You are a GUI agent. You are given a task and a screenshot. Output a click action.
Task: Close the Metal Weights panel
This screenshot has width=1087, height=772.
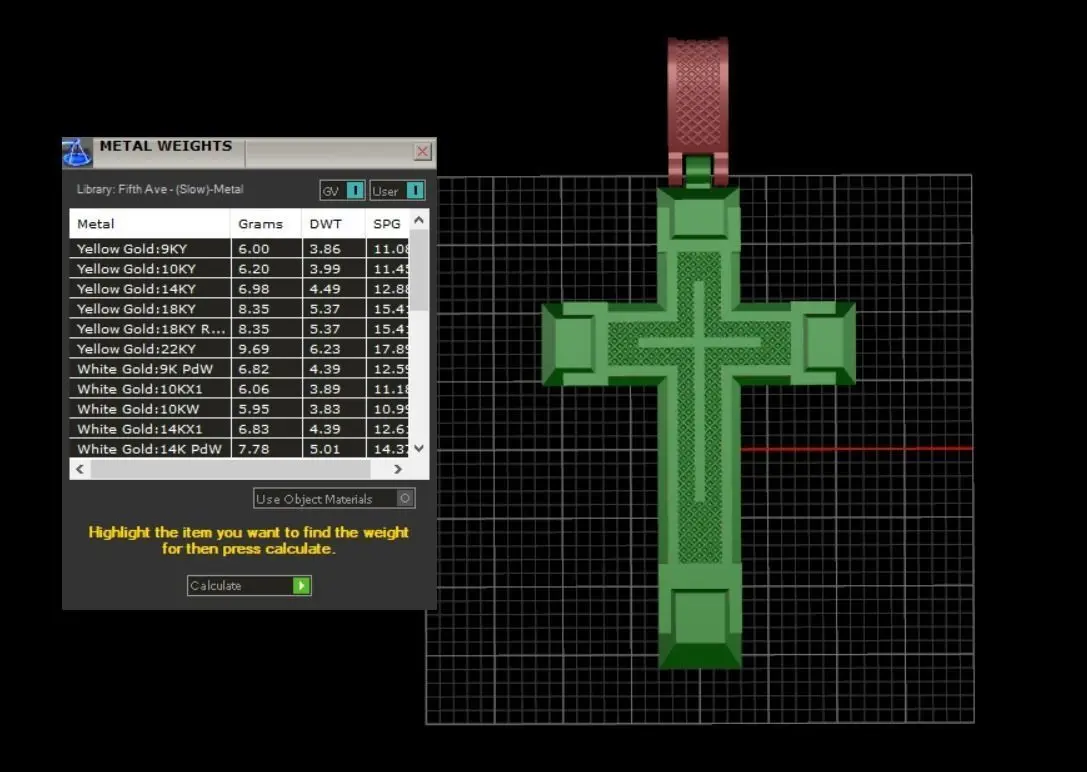pyautogui.click(x=422, y=151)
